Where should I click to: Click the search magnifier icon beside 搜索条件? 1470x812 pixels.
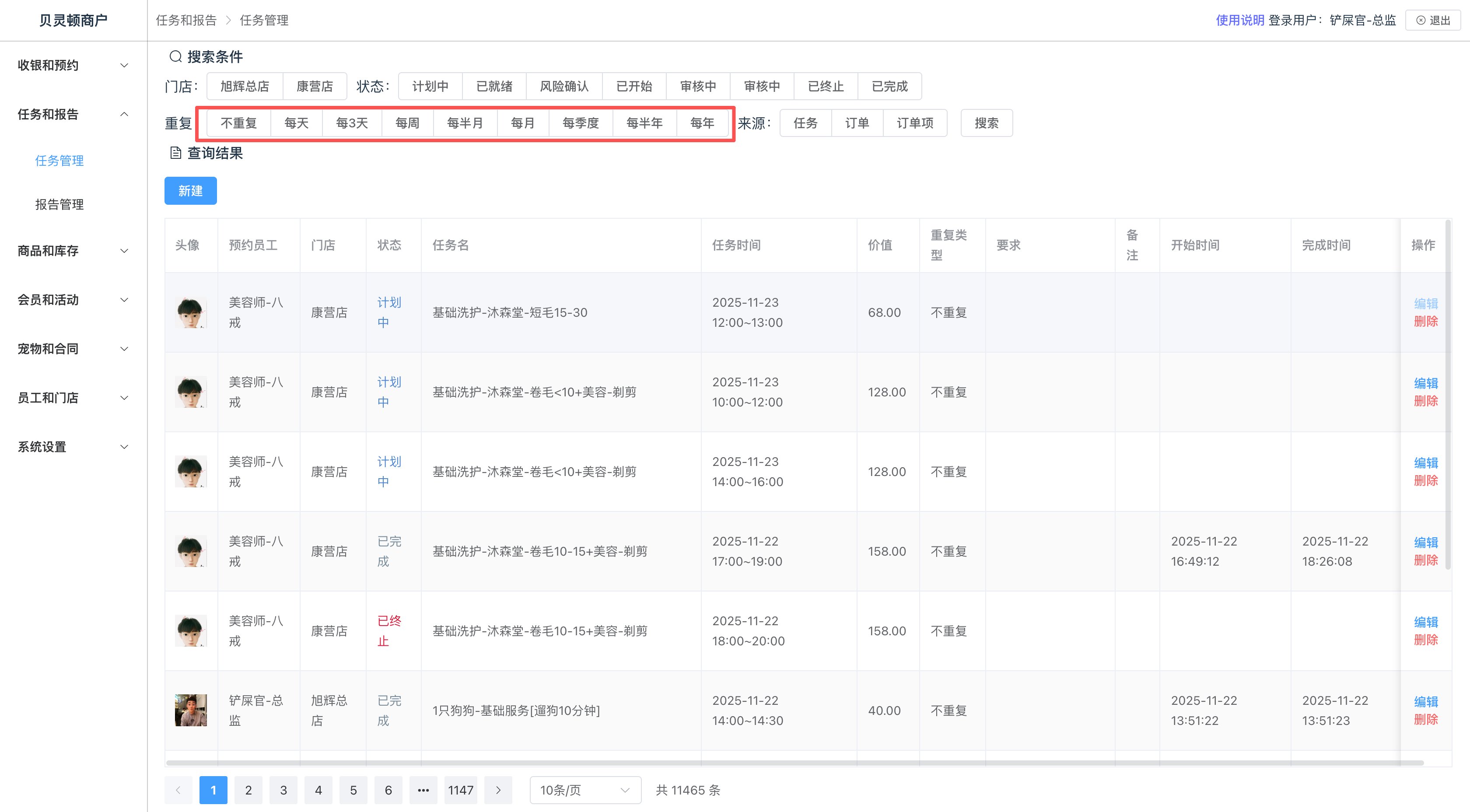click(175, 56)
